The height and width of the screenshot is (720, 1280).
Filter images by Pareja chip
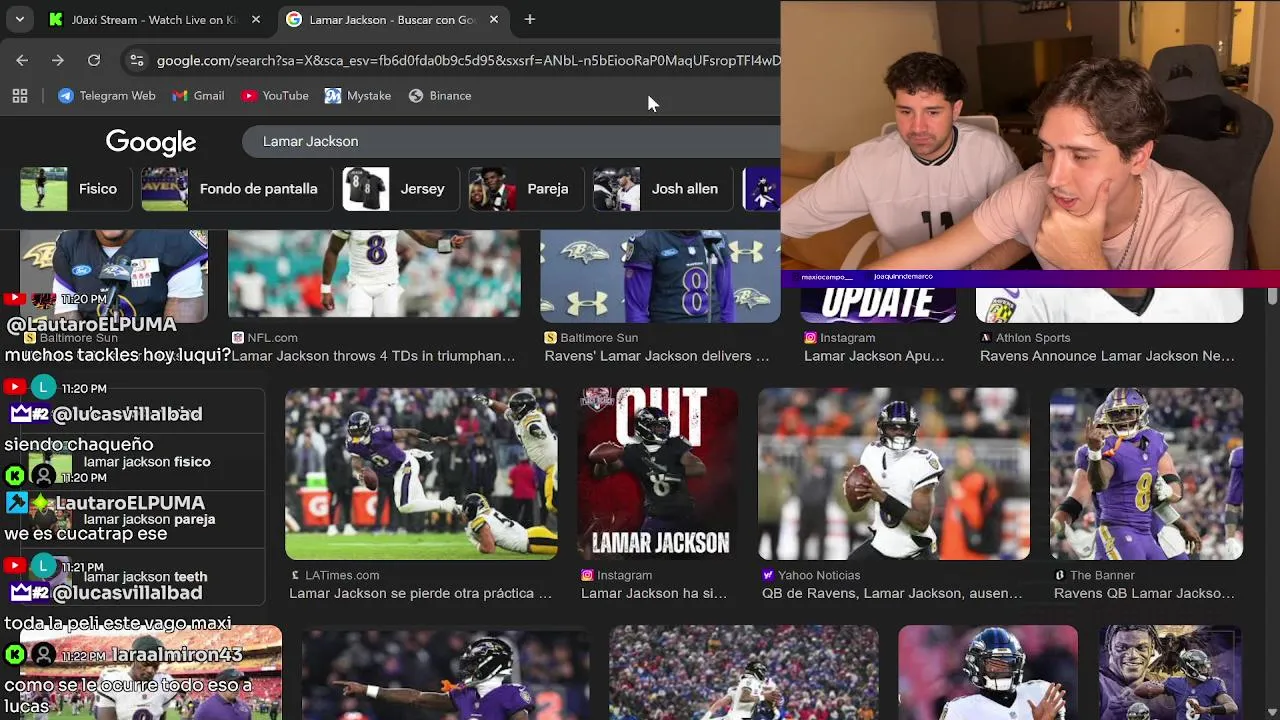click(526, 189)
